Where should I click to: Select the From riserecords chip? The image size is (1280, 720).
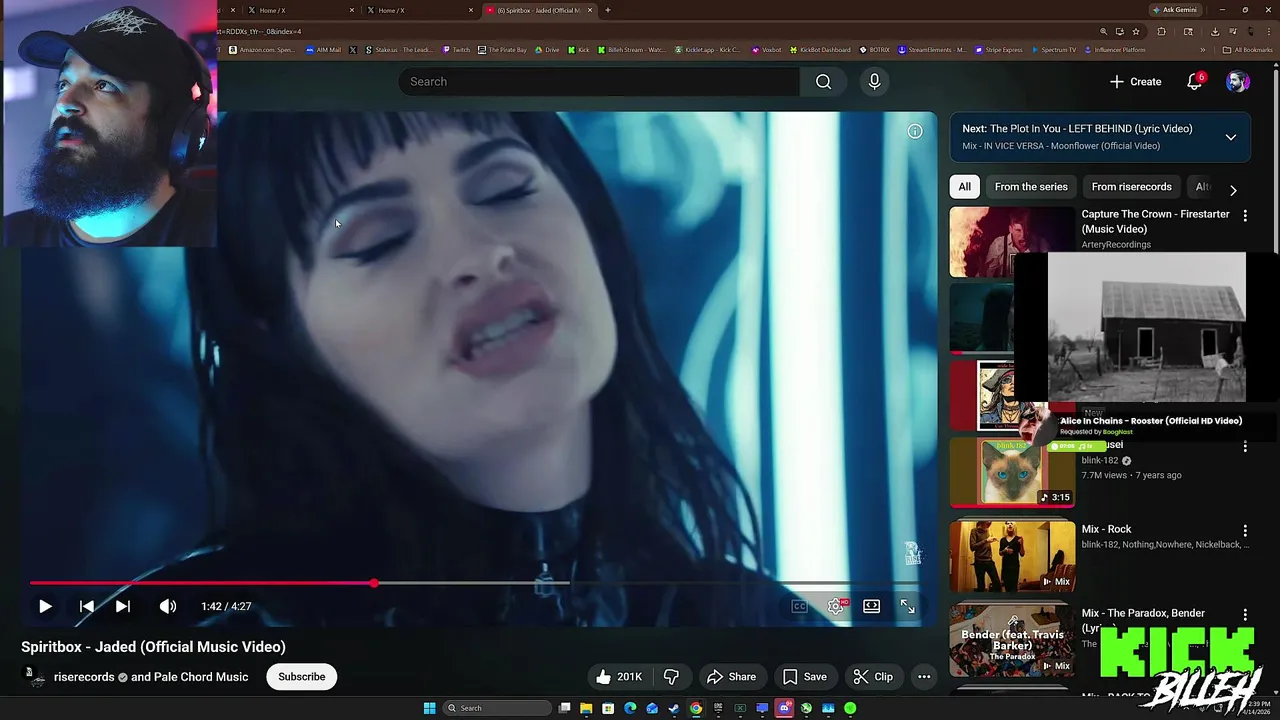(1131, 187)
